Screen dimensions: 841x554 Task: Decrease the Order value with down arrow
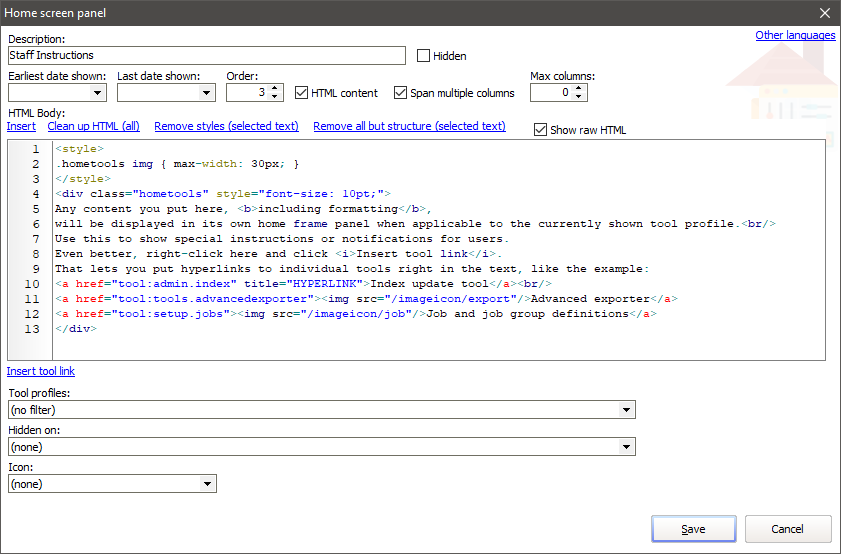(x=275, y=97)
